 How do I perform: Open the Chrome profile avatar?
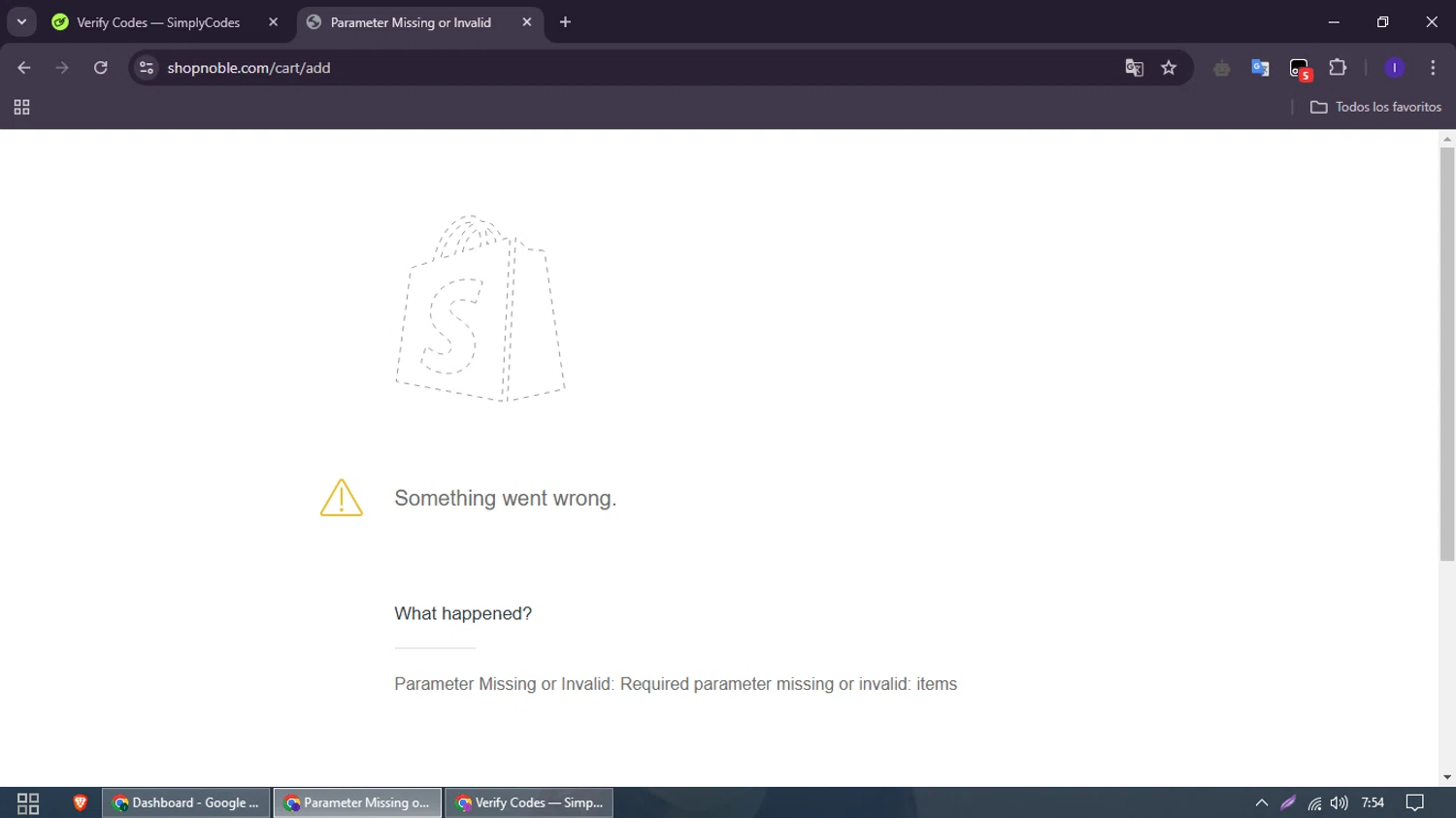pyautogui.click(x=1394, y=68)
